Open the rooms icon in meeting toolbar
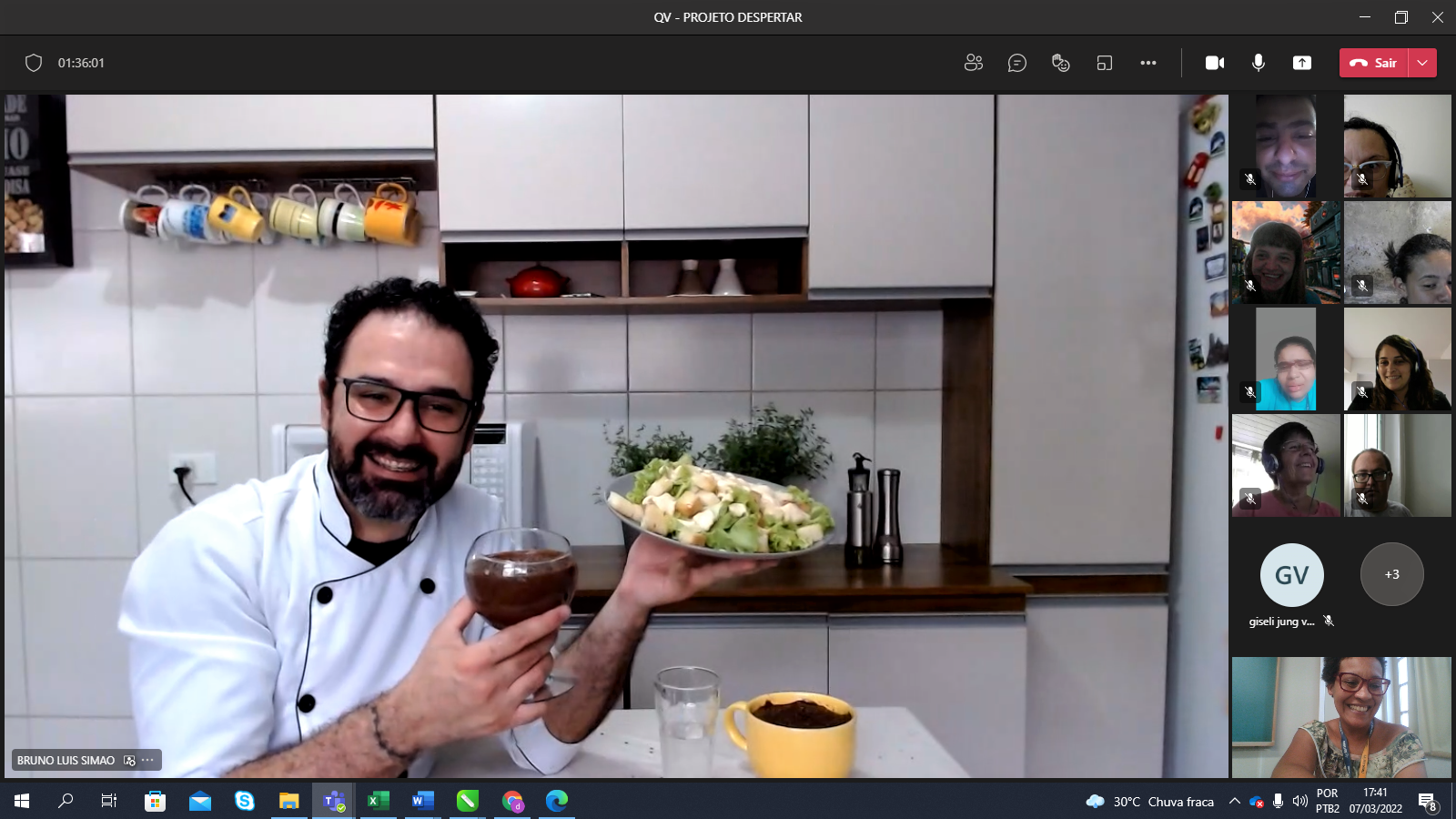This screenshot has width=1456, height=819. pos(1104,63)
